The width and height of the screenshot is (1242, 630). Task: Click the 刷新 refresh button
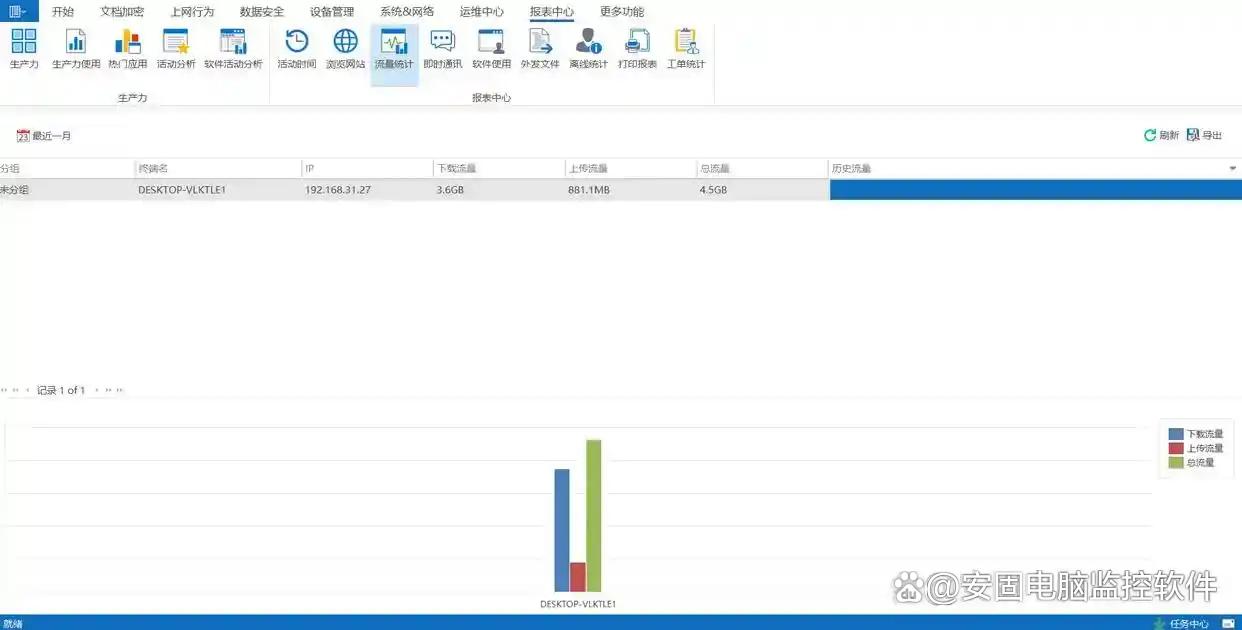tap(1161, 135)
